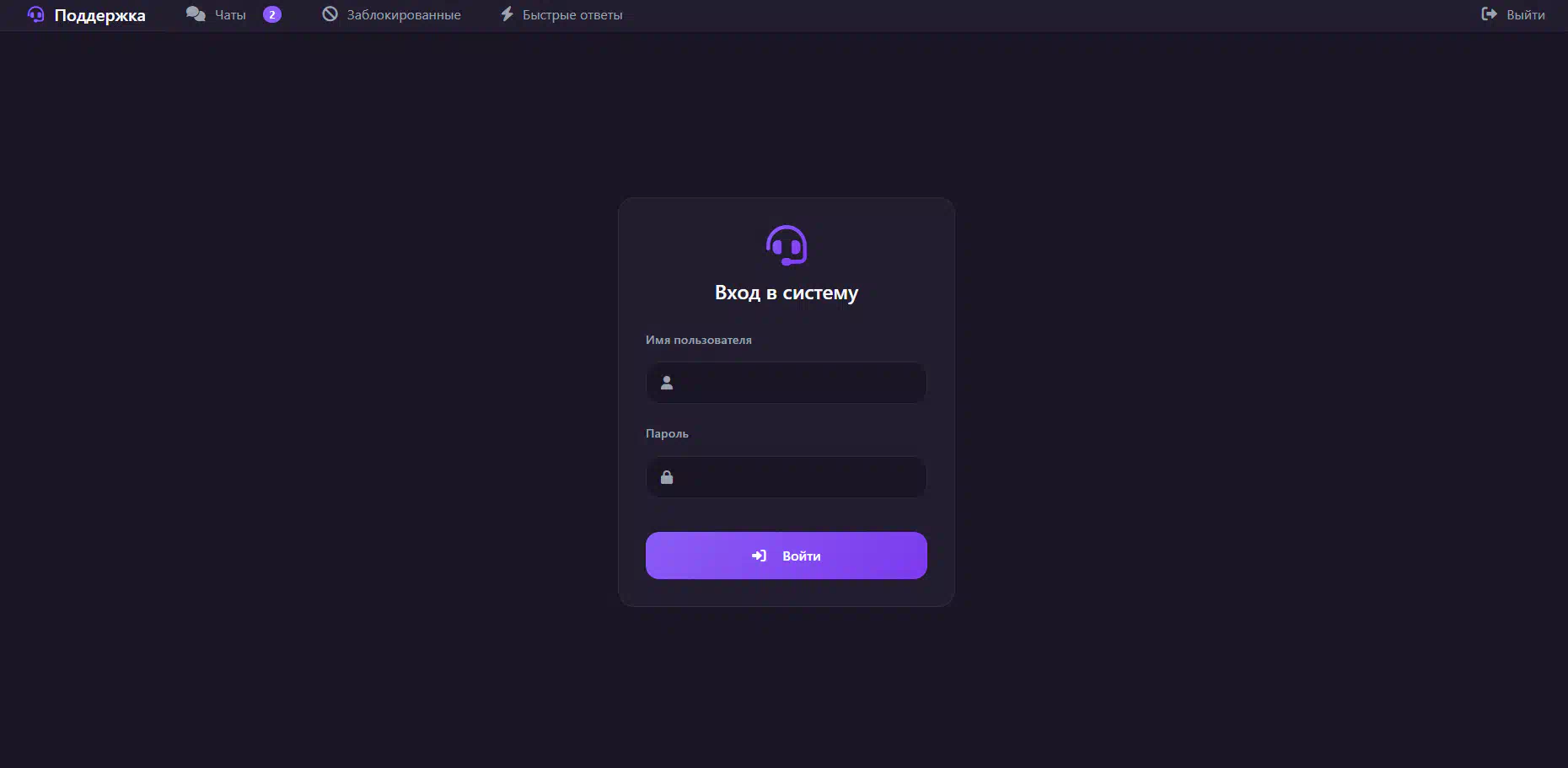
Task: Click the unread chats badge showing 2
Action: pos(271,14)
